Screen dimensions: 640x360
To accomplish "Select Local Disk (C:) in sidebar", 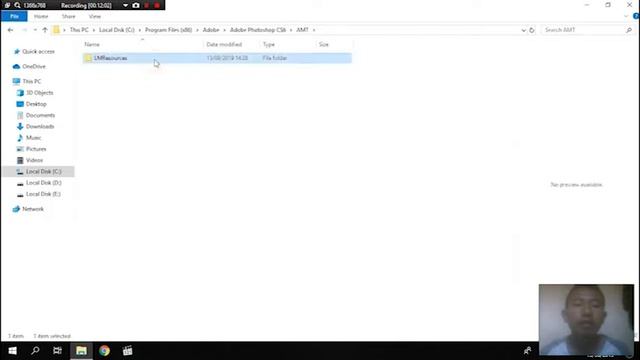I will point(38,171).
